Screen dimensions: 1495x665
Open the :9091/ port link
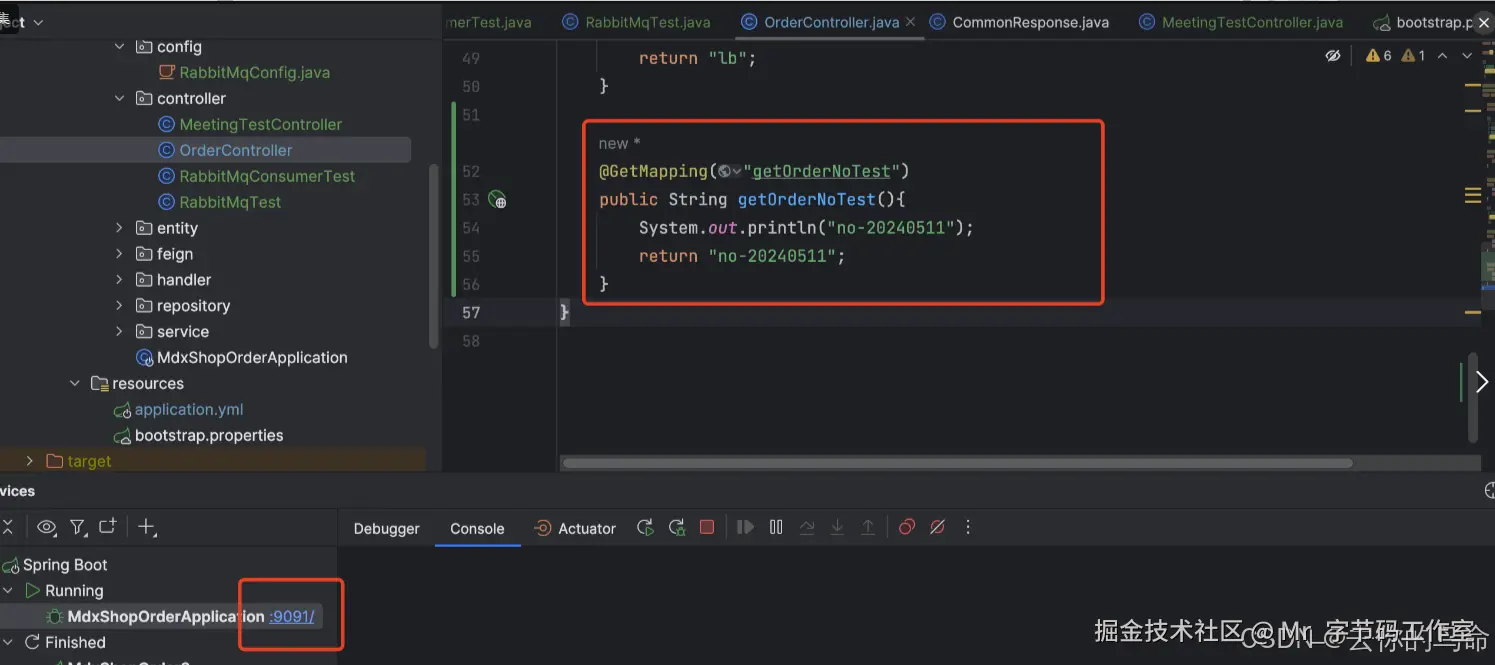[292, 616]
